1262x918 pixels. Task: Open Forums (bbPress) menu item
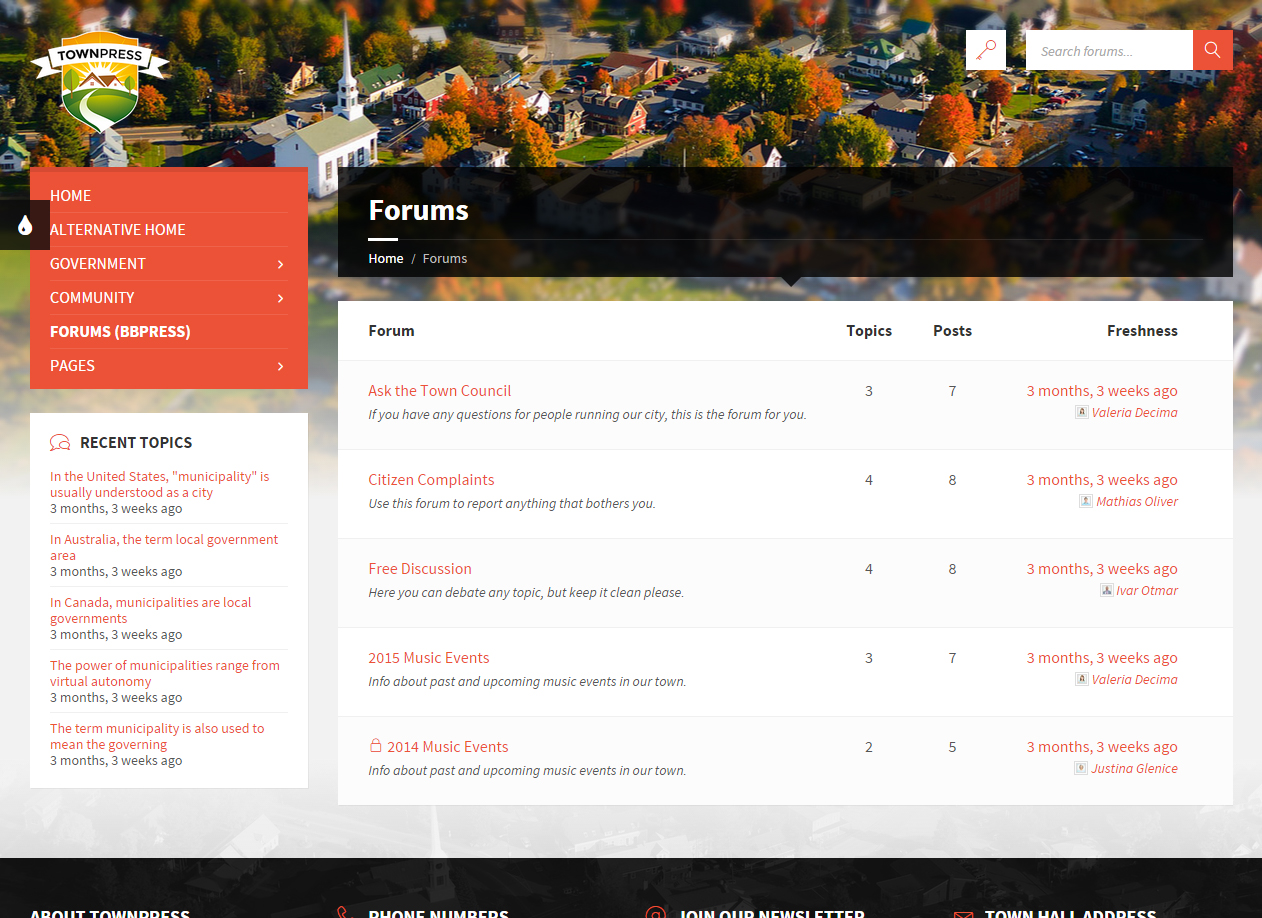point(120,332)
